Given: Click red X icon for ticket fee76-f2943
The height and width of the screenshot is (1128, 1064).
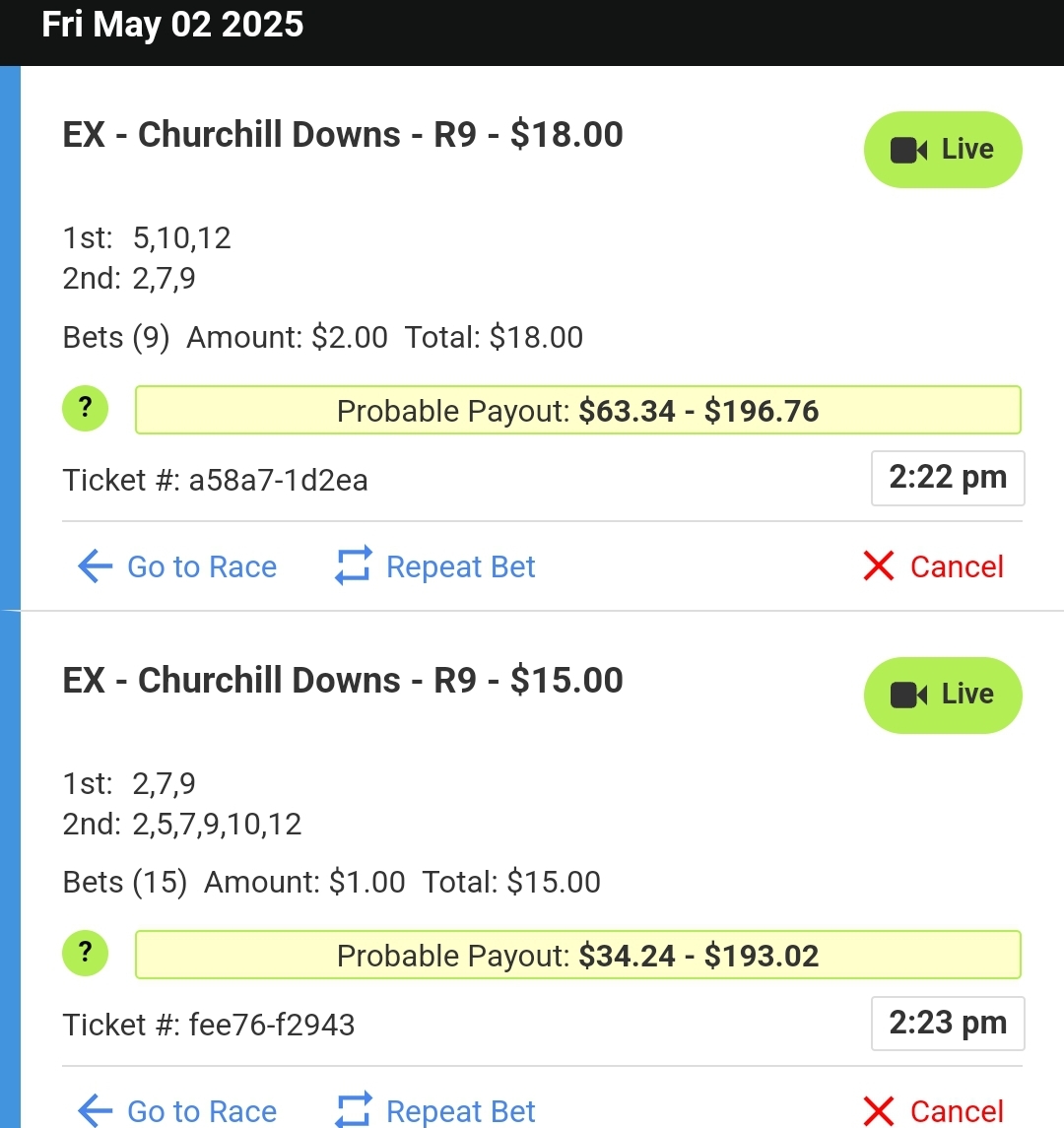Looking at the screenshot, I should click(x=879, y=1110).
